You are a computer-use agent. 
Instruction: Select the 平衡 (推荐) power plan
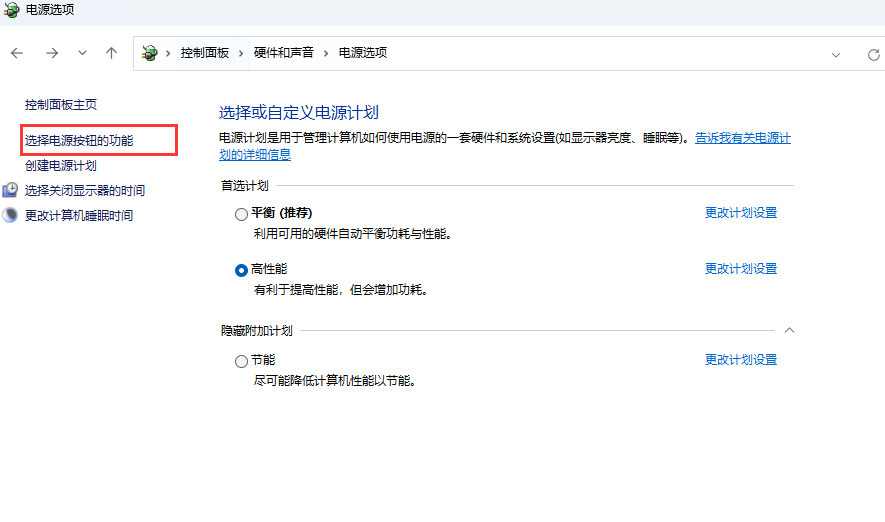pos(241,213)
